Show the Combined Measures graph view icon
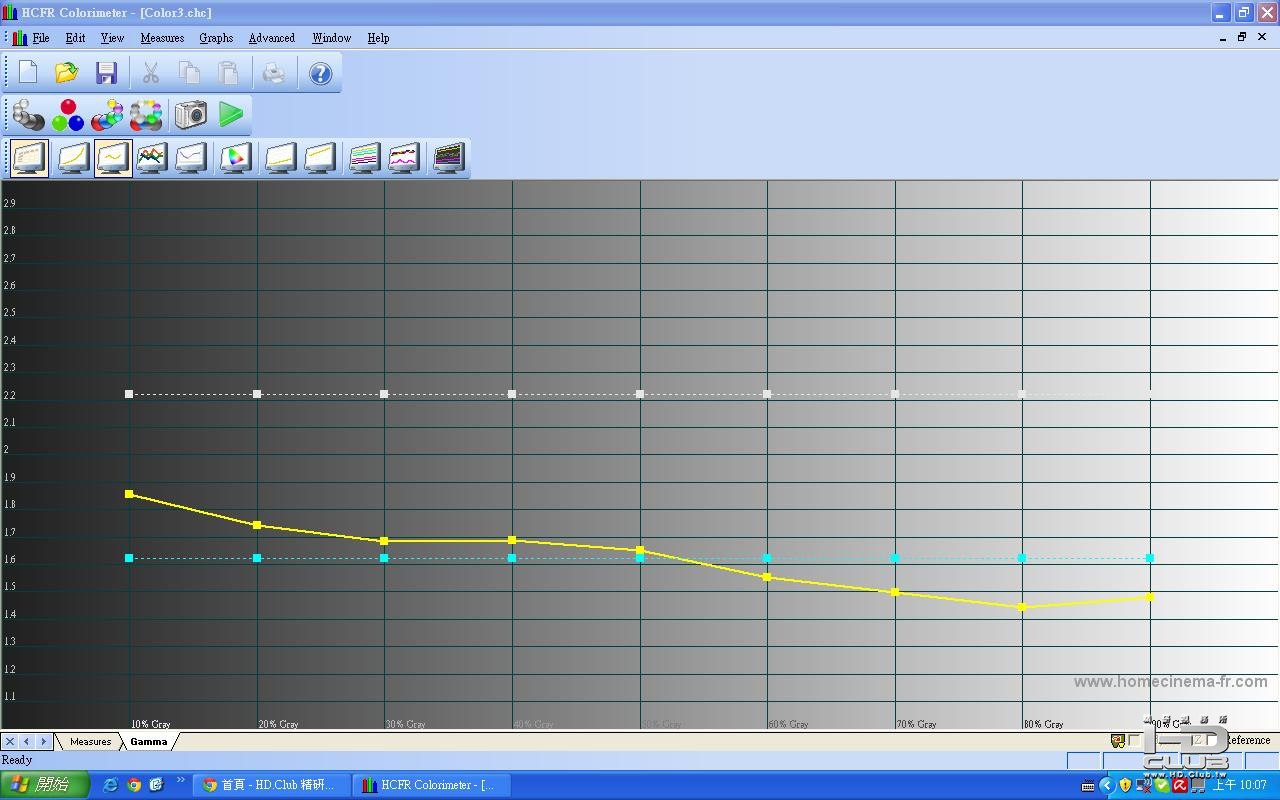1280x800 pixels. (448, 158)
